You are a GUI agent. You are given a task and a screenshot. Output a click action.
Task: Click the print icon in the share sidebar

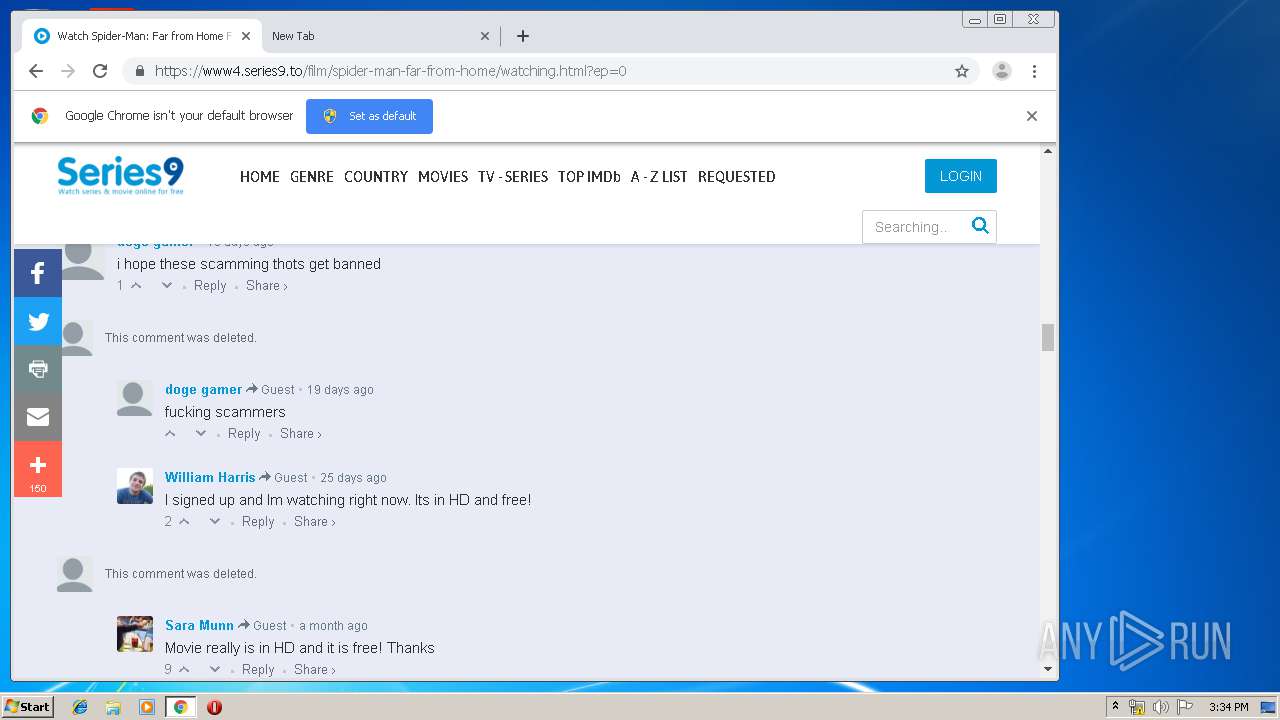(x=38, y=369)
